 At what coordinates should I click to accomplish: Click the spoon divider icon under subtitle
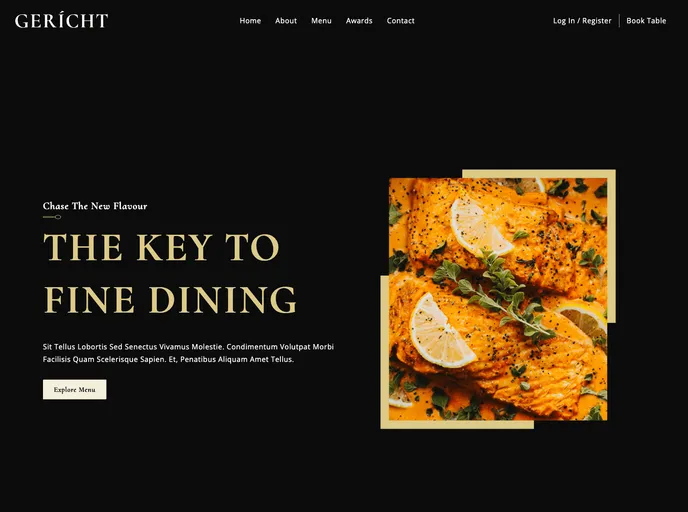(52, 217)
